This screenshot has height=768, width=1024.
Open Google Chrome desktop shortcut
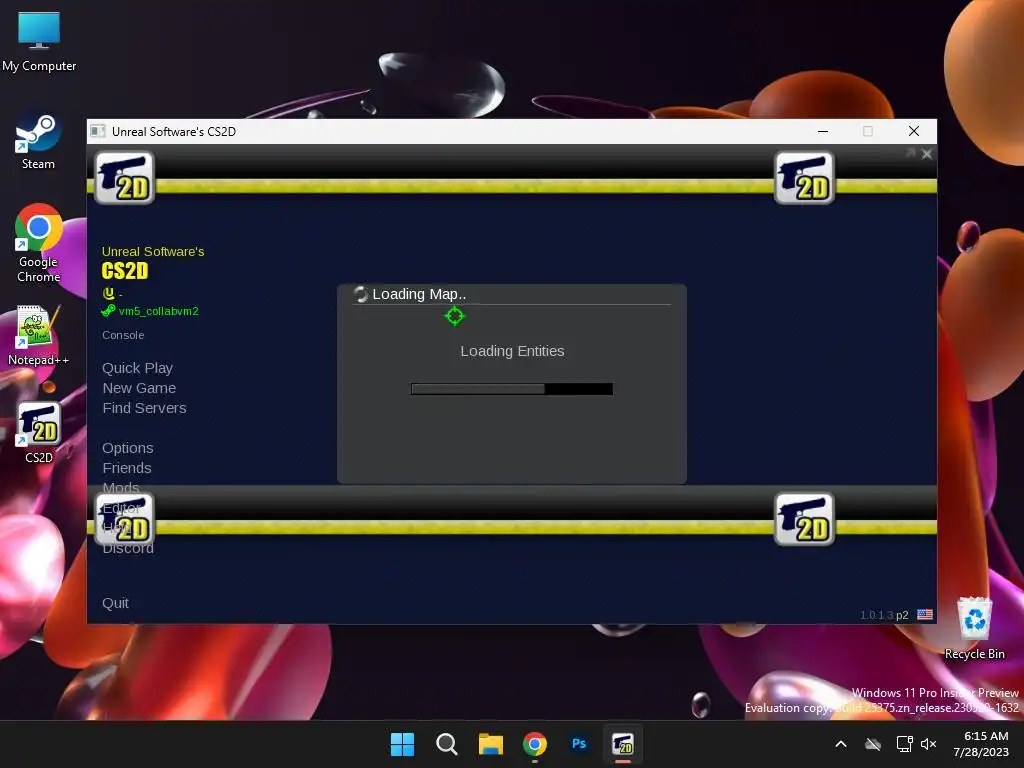pos(39,243)
